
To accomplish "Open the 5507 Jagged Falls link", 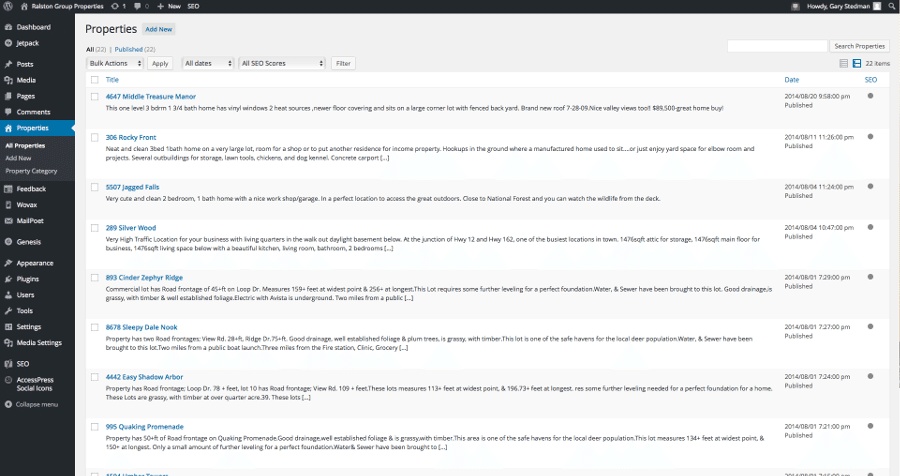I will pos(133,187).
